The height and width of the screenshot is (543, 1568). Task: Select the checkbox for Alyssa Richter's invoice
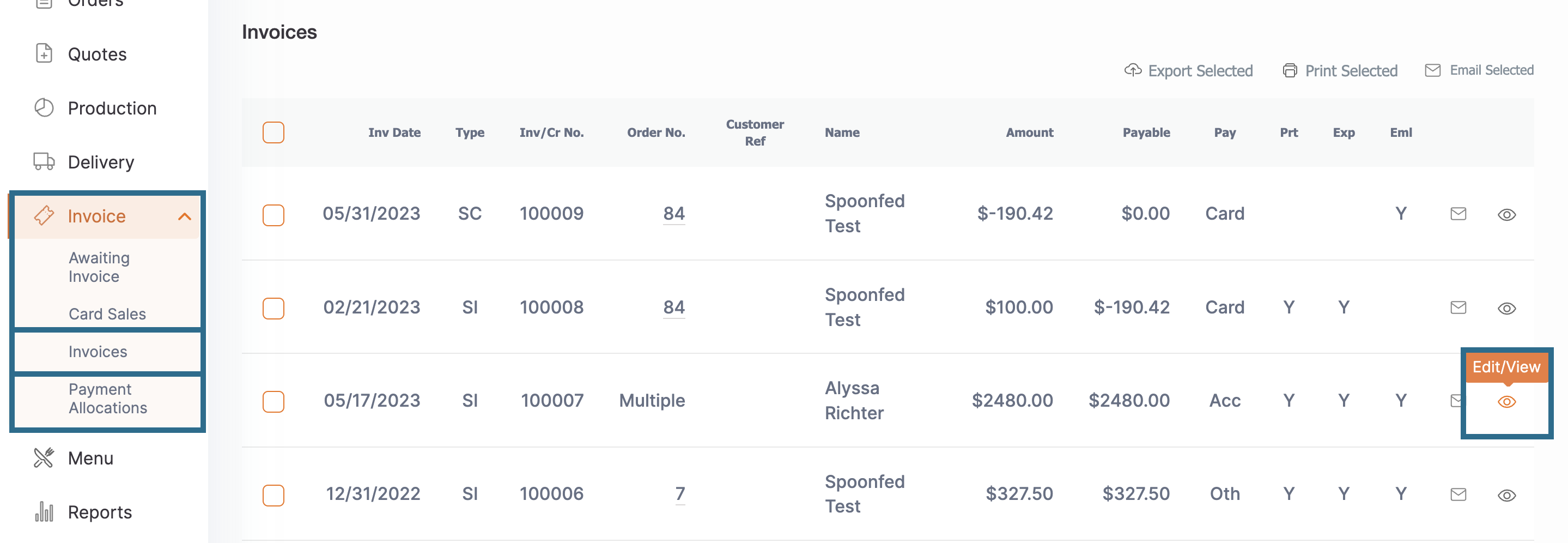(x=274, y=402)
